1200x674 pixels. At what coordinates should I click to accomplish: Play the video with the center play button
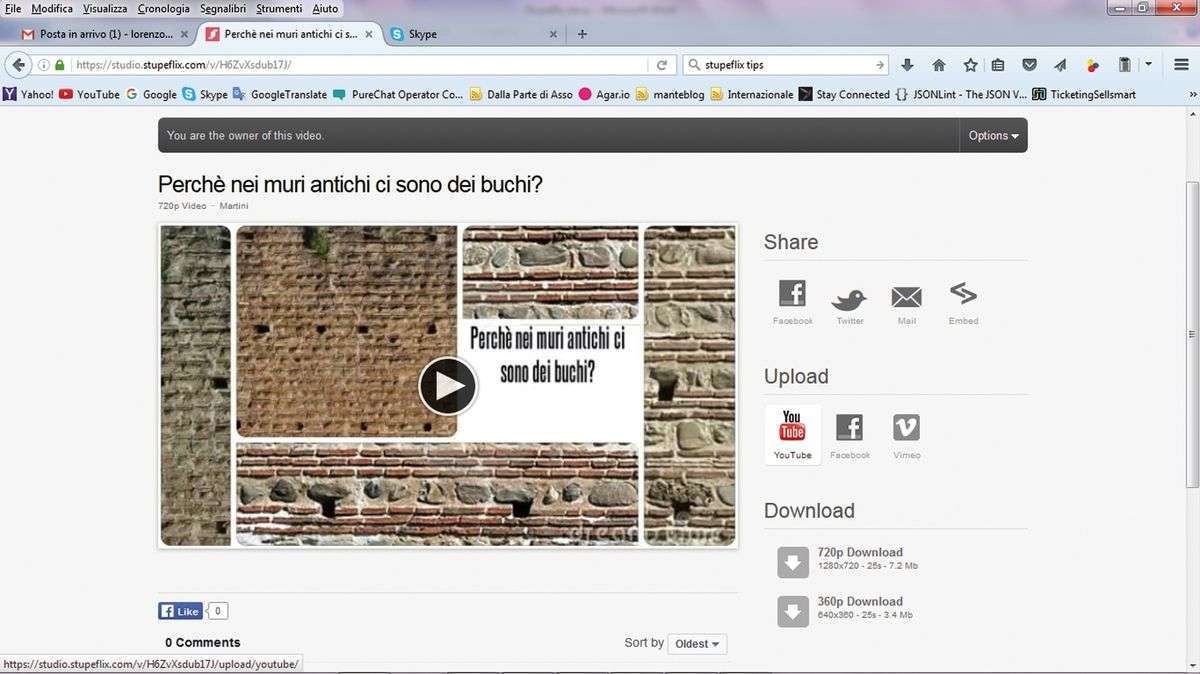pyautogui.click(x=447, y=386)
